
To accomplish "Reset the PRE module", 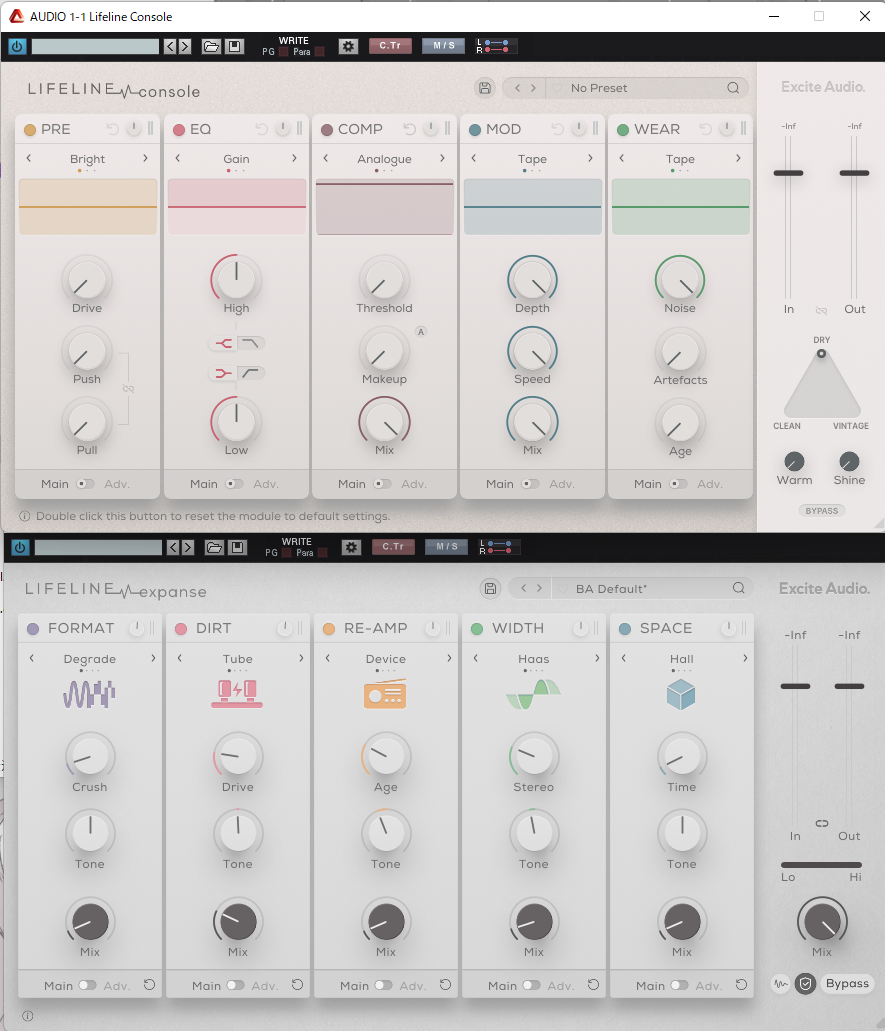I will 112,129.
